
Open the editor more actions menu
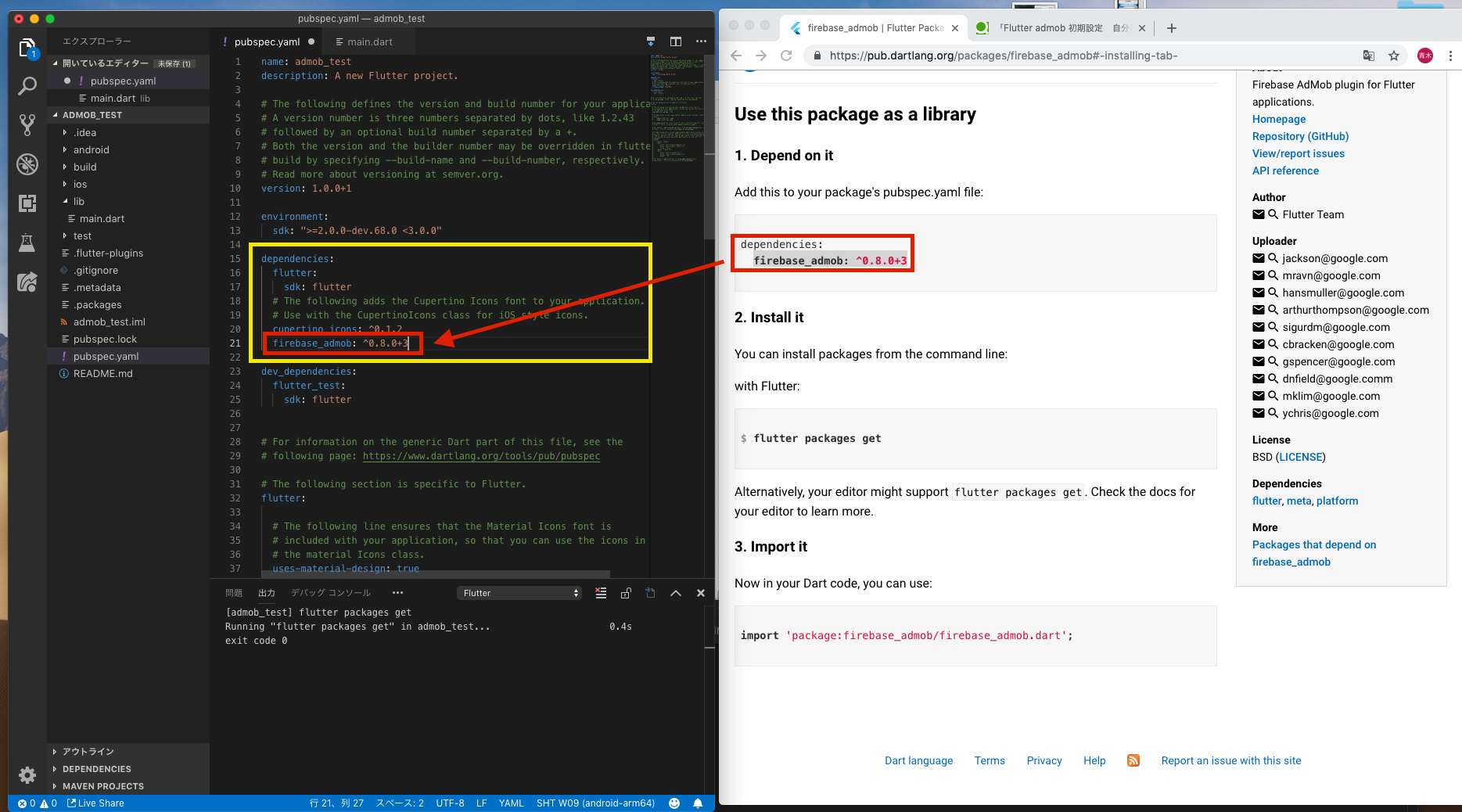701,41
